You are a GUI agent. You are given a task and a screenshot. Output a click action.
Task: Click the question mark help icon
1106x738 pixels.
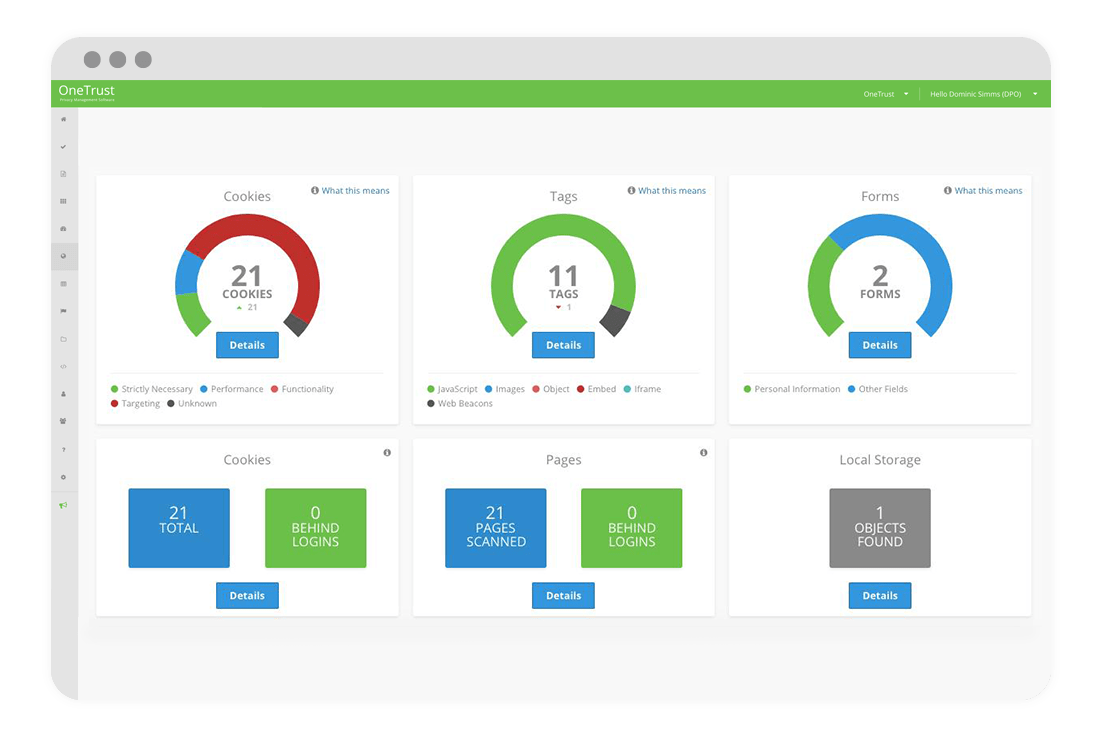63,449
